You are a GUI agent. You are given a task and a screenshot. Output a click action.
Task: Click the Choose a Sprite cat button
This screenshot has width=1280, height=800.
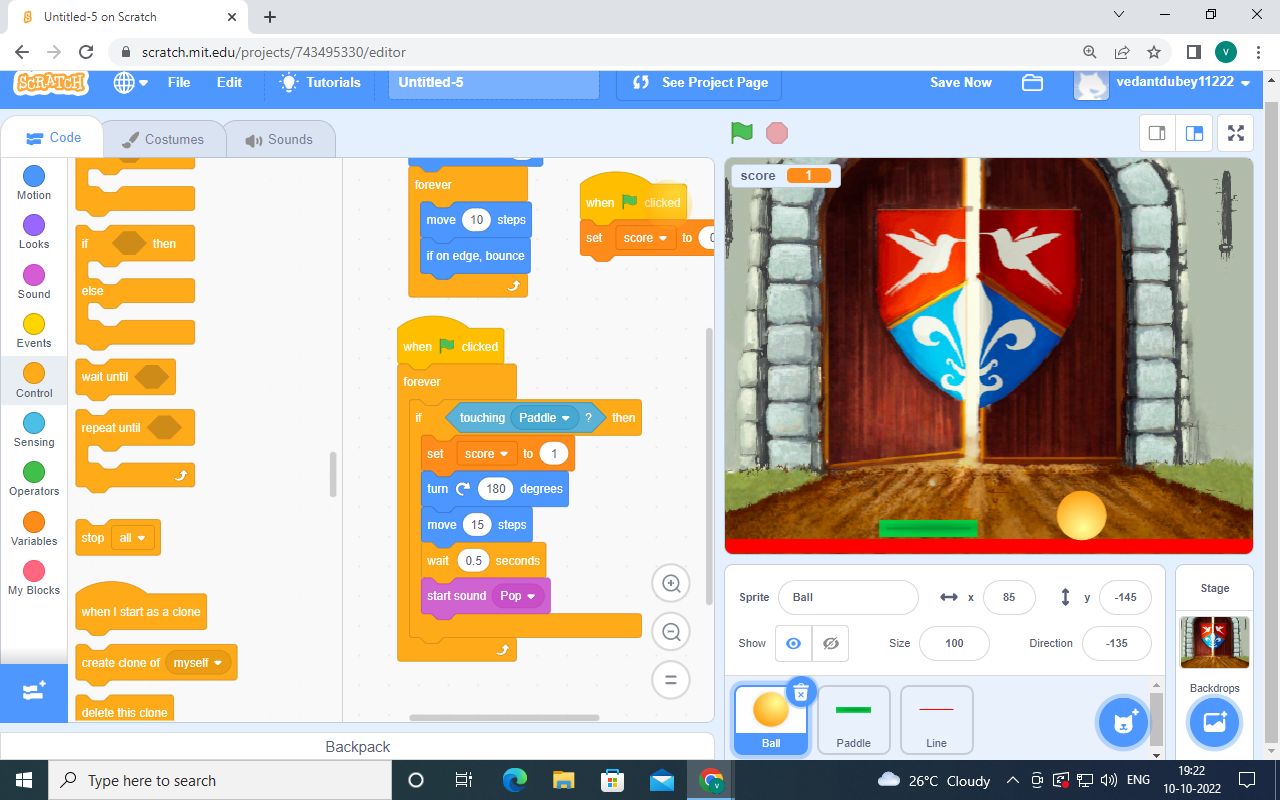click(x=1122, y=722)
